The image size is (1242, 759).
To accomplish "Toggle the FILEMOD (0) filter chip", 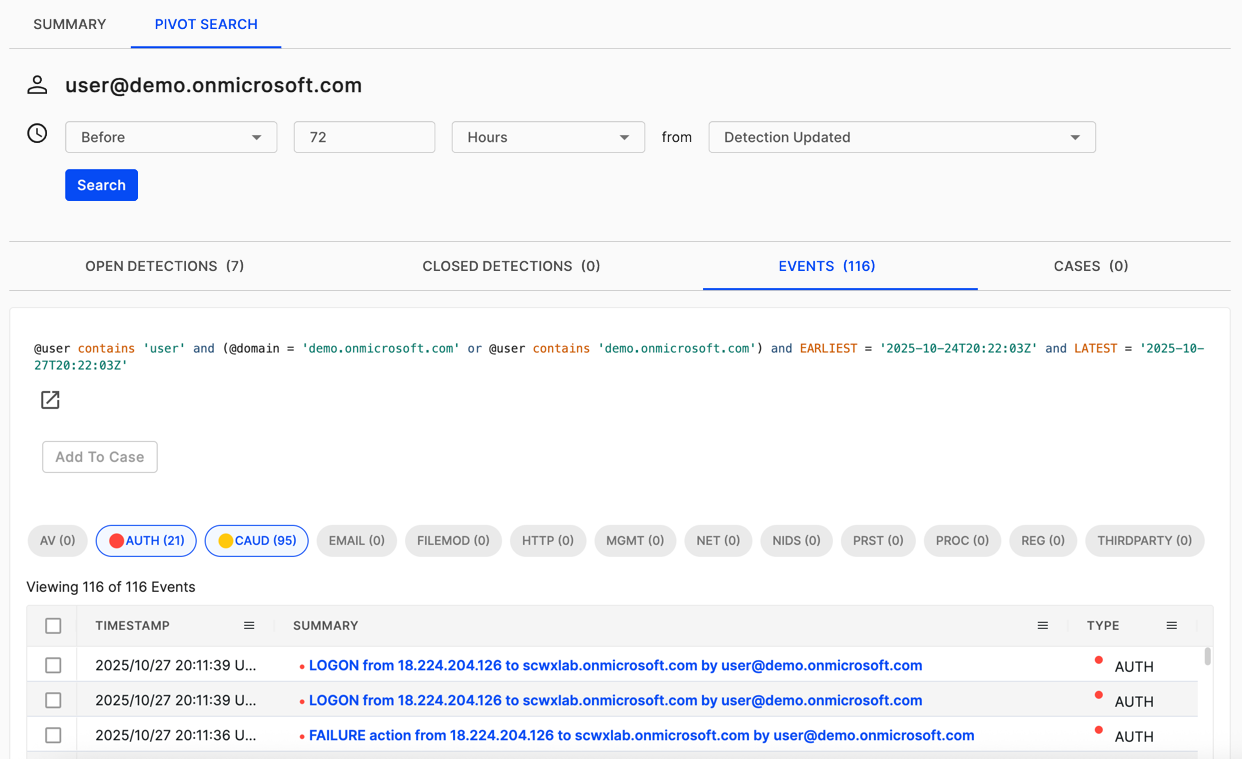I will point(453,541).
